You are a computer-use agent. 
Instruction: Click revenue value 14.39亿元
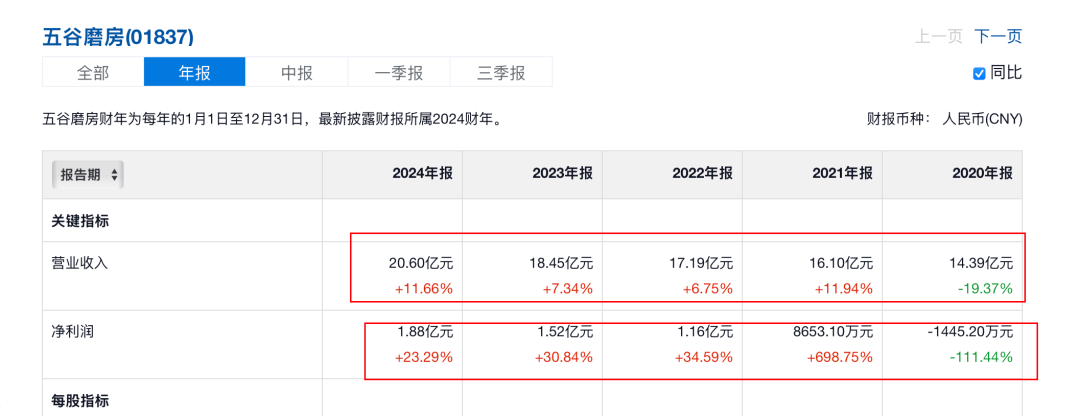click(983, 263)
